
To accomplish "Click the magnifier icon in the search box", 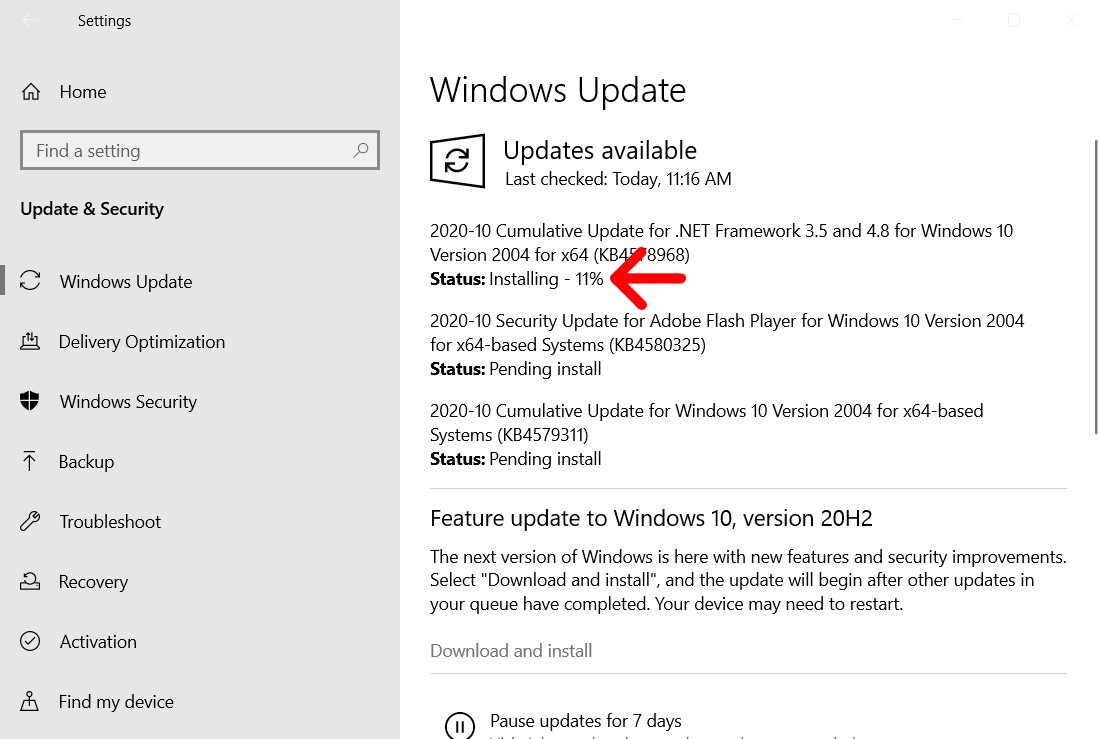I will tap(360, 150).
